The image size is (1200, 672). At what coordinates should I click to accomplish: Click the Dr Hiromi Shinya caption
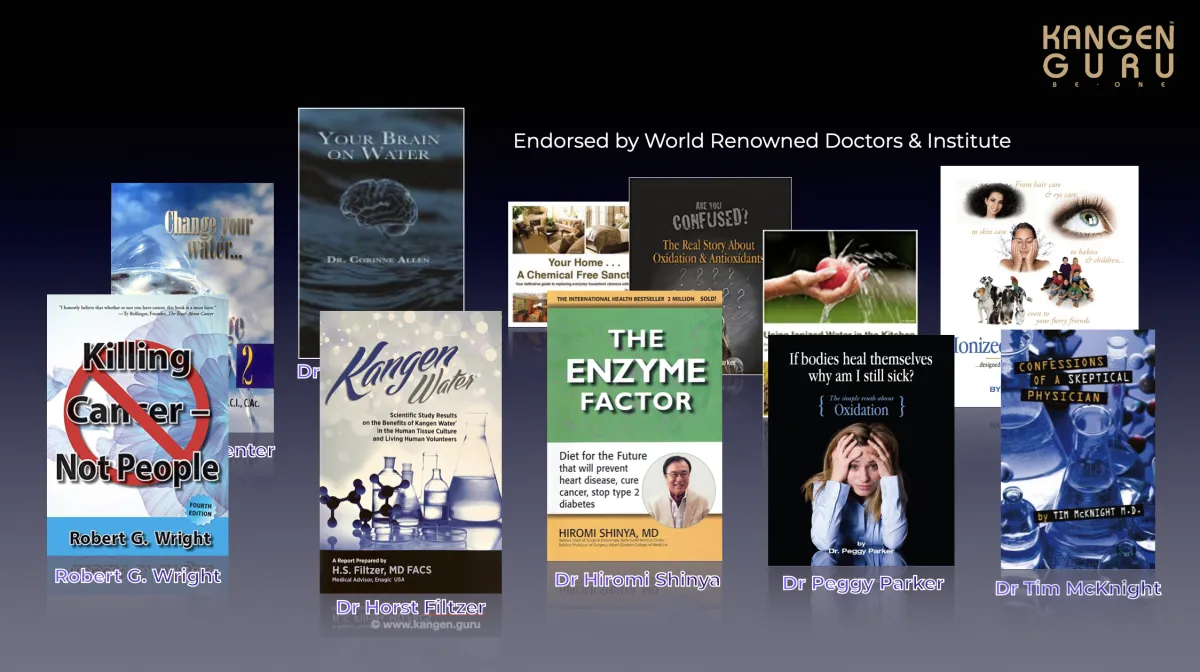(x=637, y=580)
